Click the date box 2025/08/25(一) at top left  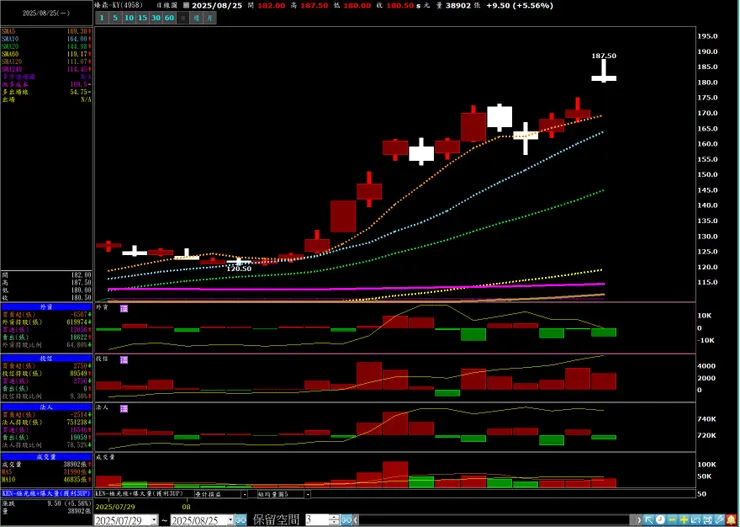click(x=46, y=13)
